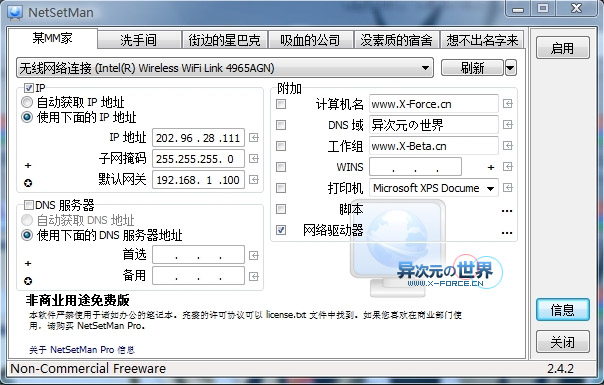Select 使用下面的 DNS 服务器地址 radio button
The width and height of the screenshot is (604, 385).
click(x=27, y=235)
